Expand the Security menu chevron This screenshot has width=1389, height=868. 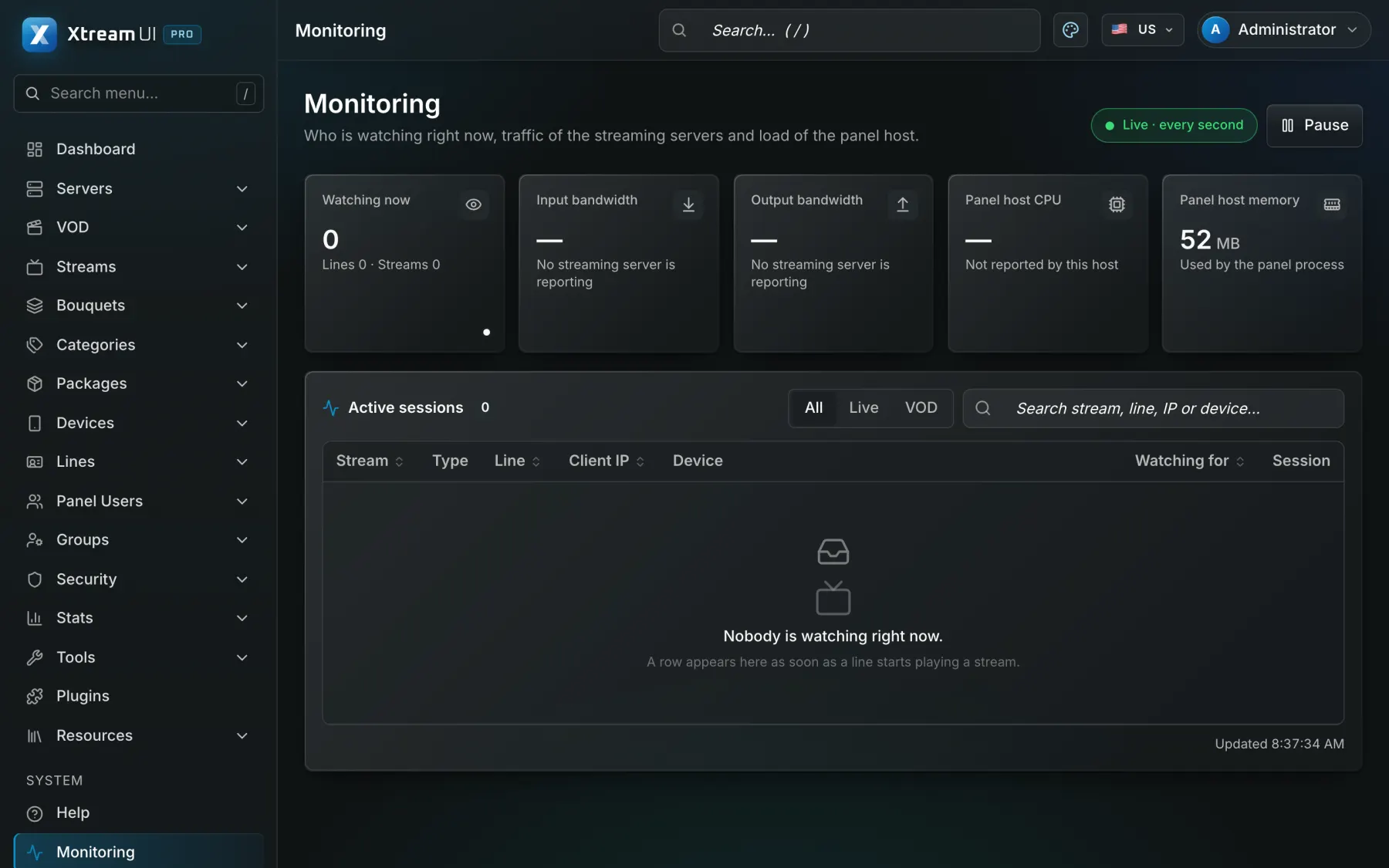242,579
